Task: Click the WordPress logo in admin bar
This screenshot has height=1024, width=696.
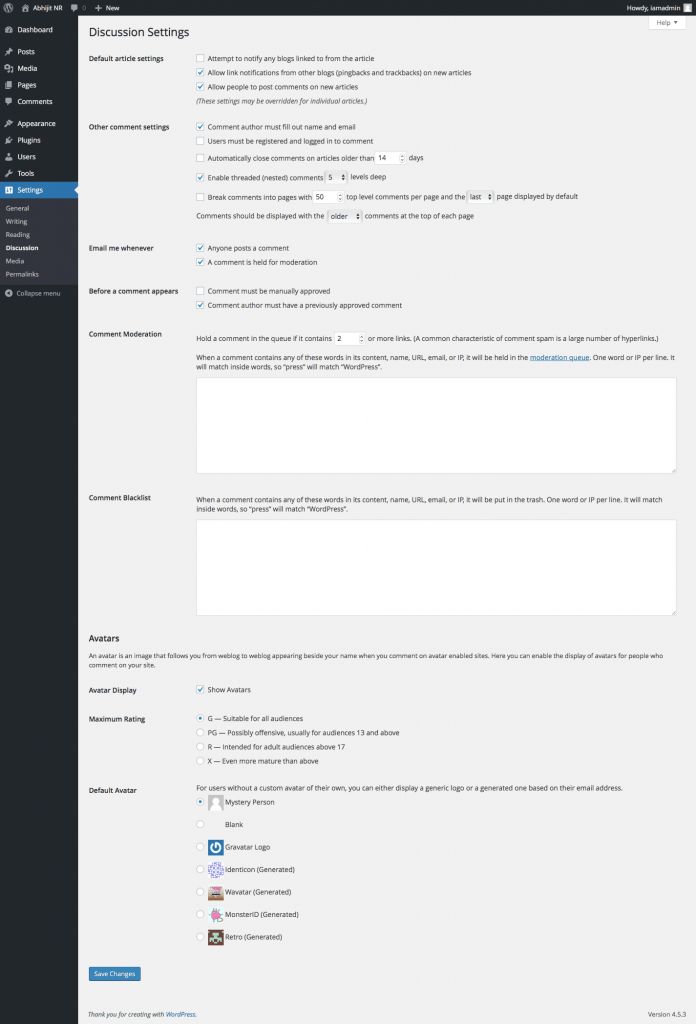Action: tap(8, 8)
